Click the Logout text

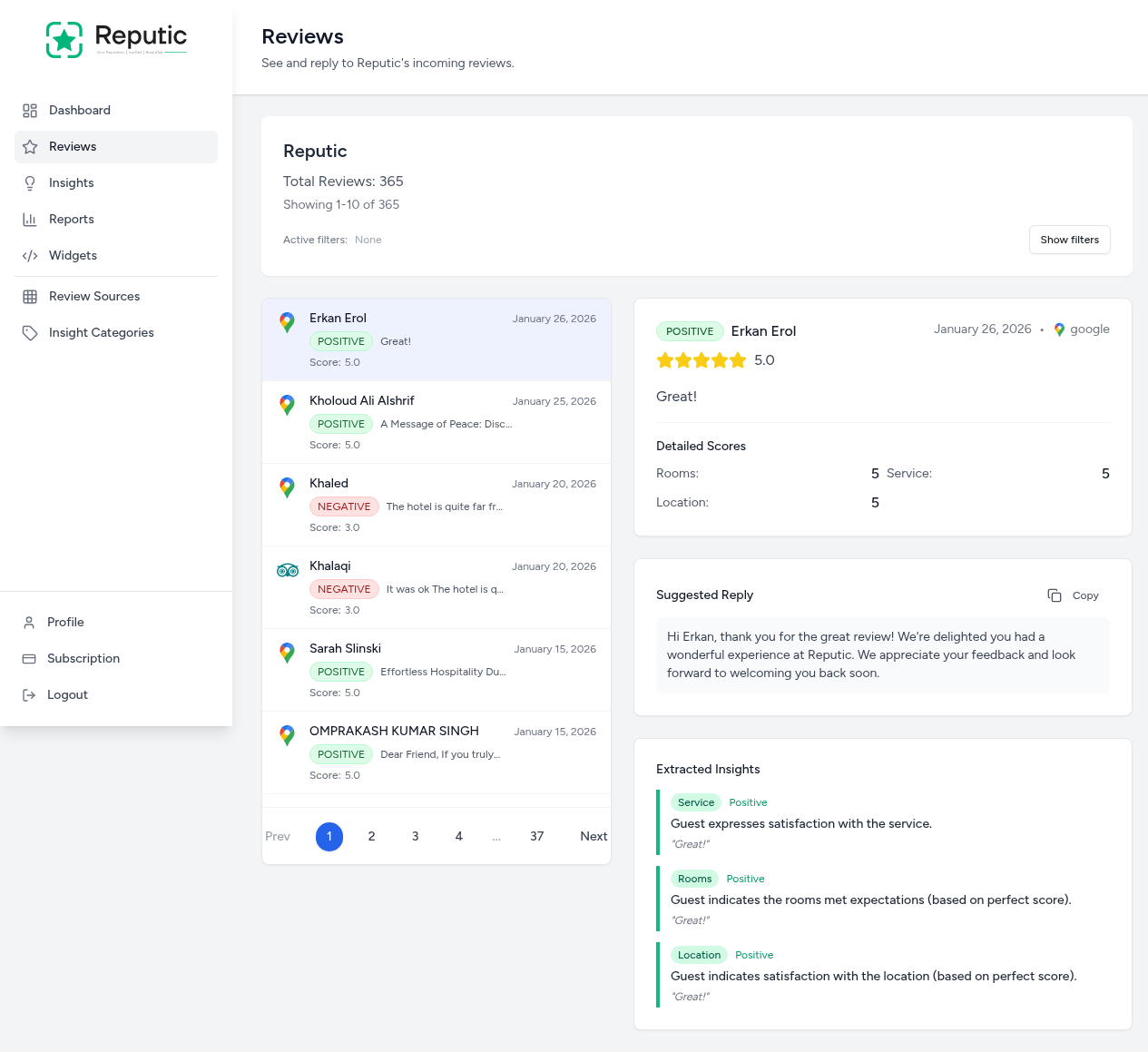[x=67, y=695]
